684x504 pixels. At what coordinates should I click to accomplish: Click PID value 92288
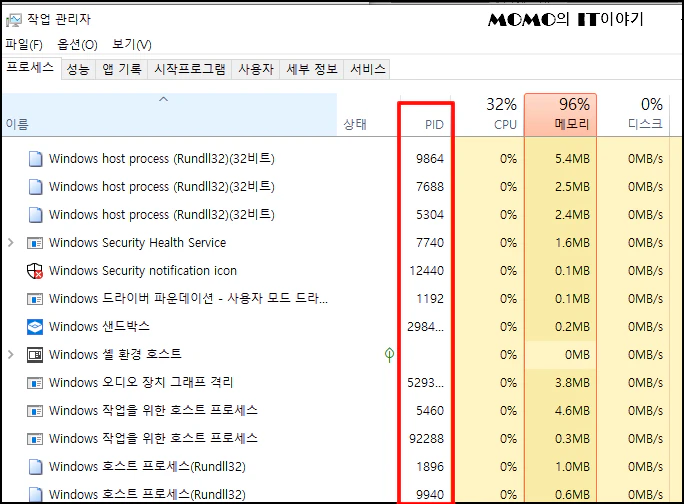pyautogui.click(x=427, y=439)
